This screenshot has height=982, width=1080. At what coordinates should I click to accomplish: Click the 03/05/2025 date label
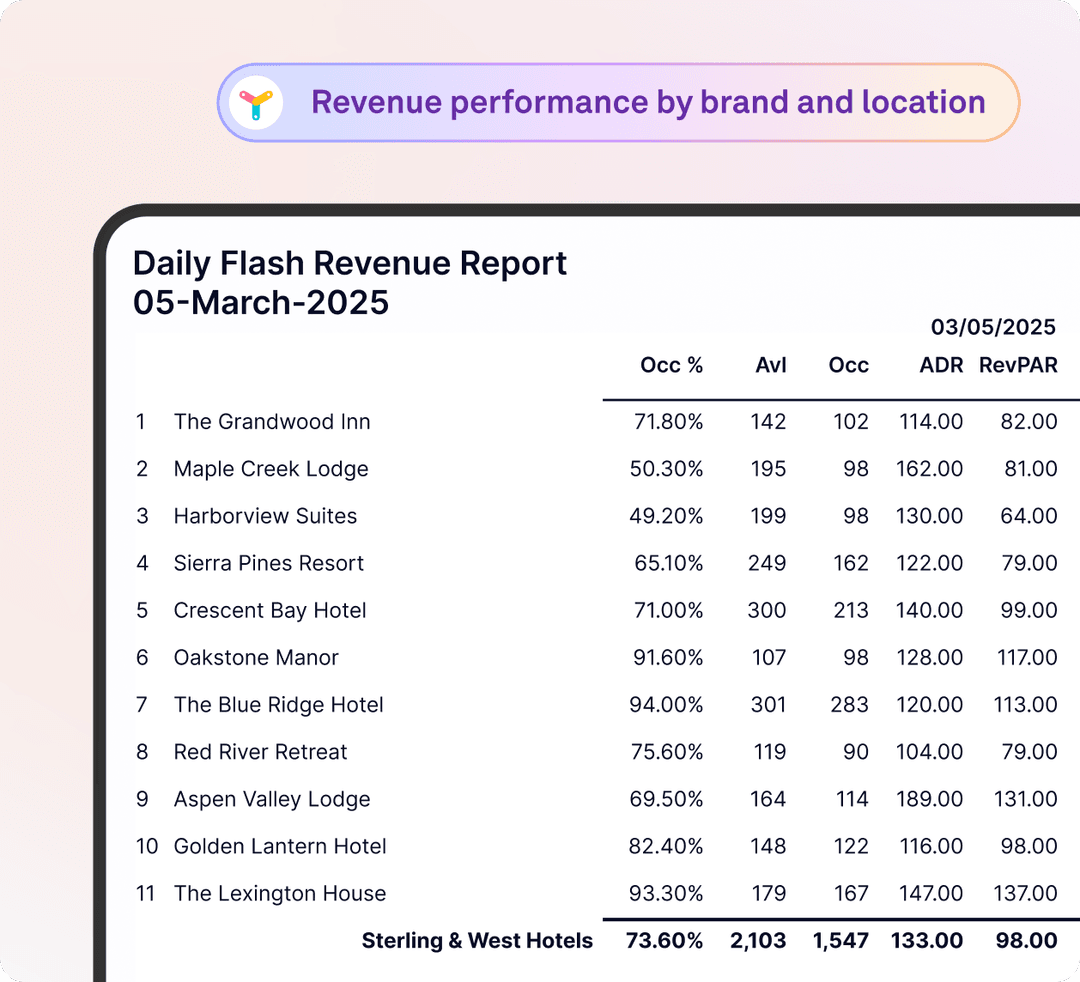click(x=993, y=326)
